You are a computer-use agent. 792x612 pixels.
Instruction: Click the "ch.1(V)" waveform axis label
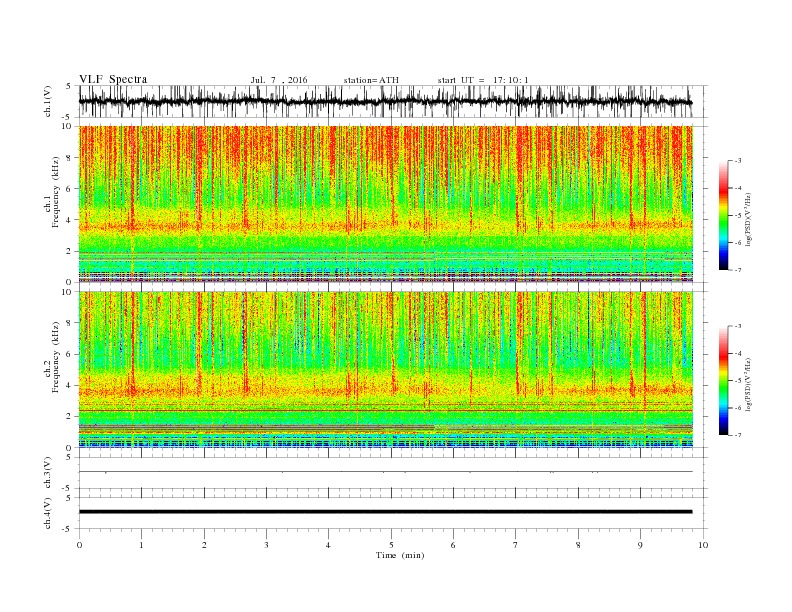point(48,101)
